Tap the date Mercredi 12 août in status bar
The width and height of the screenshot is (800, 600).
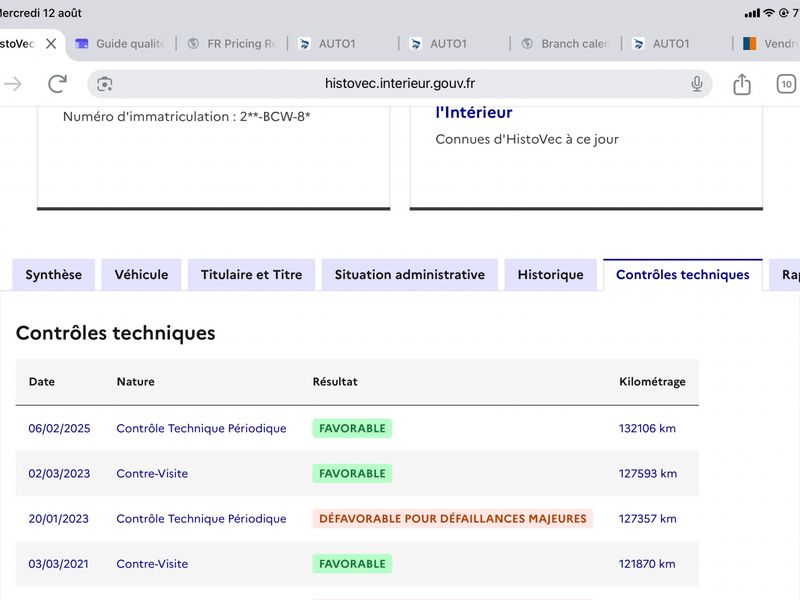tap(41, 13)
